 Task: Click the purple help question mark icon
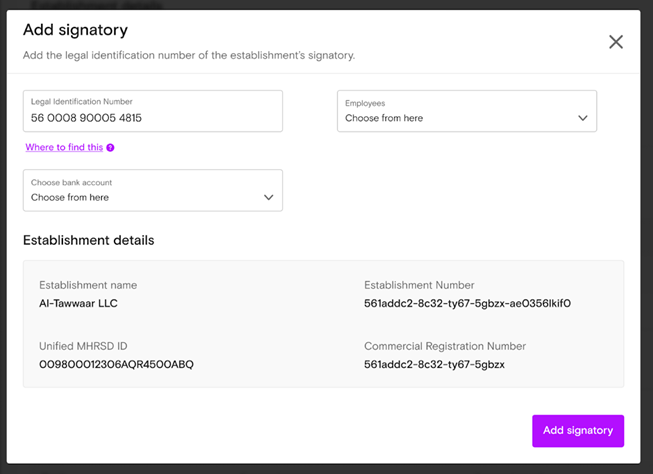pyautogui.click(x=110, y=147)
